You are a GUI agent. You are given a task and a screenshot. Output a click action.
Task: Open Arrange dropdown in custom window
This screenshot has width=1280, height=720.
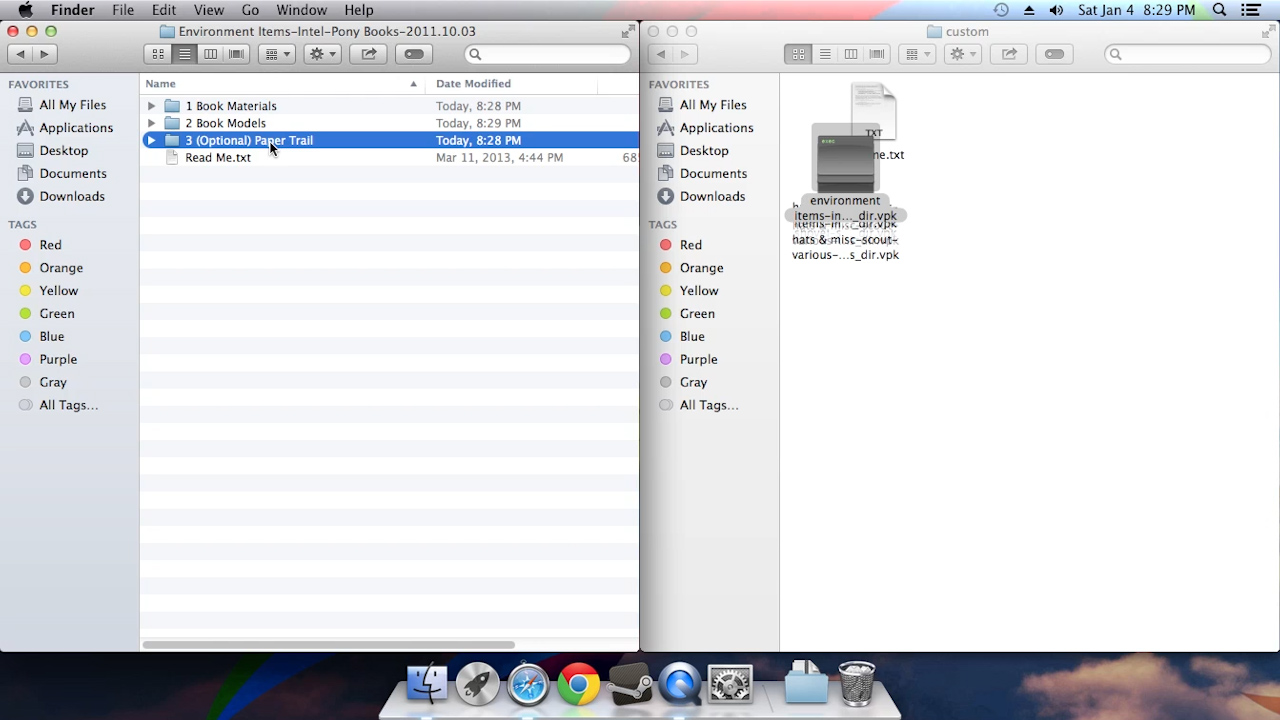(x=917, y=54)
